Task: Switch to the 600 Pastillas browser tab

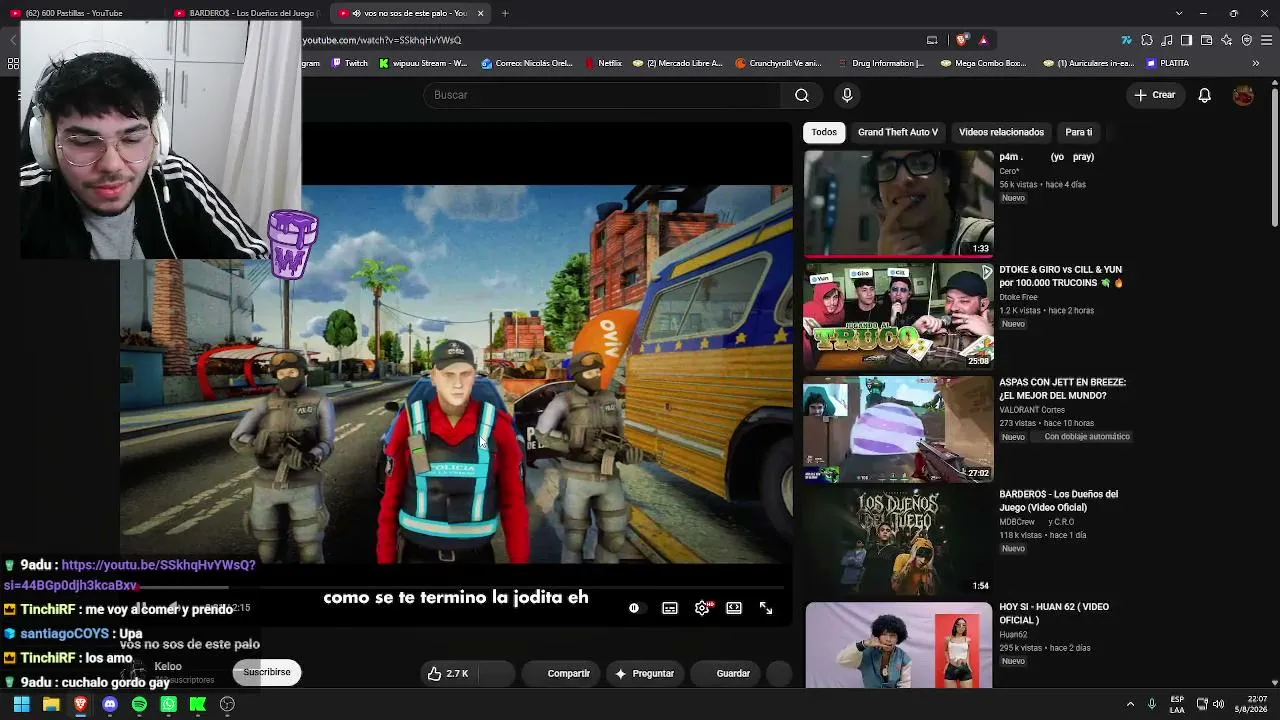Action: 80,13
